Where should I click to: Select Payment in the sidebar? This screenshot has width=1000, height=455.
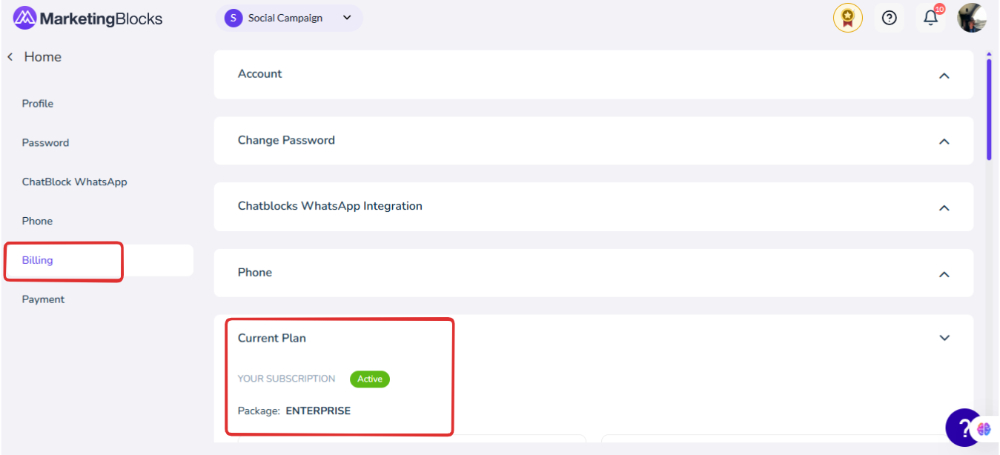[x=43, y=299]
